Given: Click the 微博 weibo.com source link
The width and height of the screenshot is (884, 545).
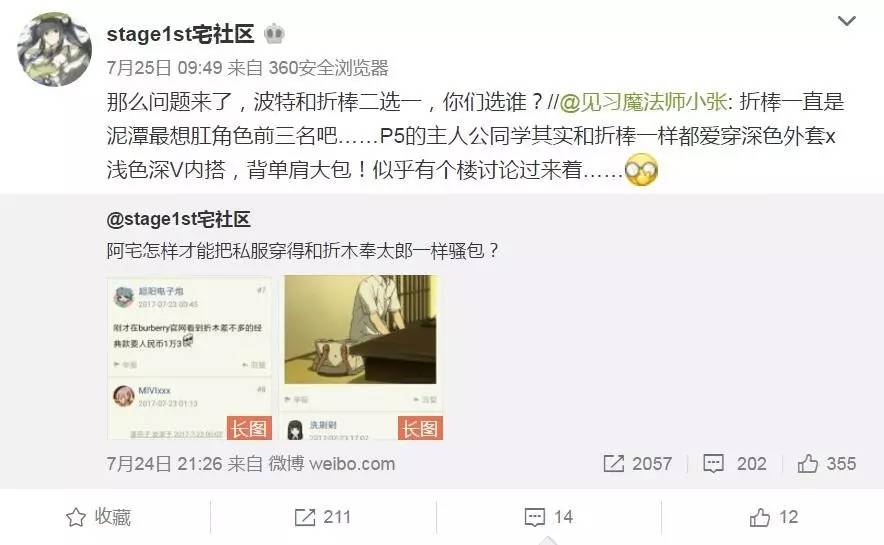Looking at the screenshot, I should coord(332,464).
